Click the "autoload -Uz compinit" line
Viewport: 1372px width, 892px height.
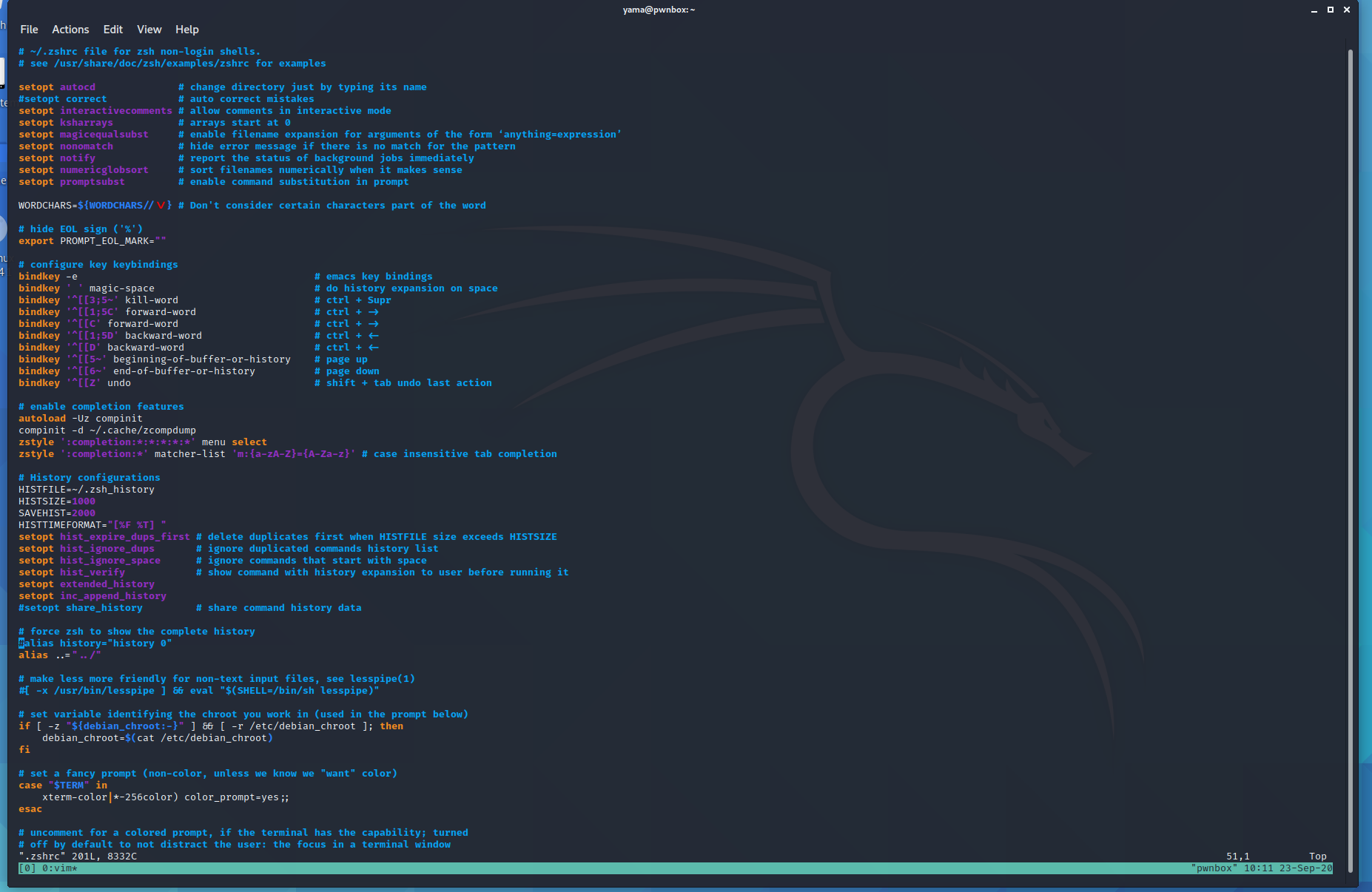81,419
